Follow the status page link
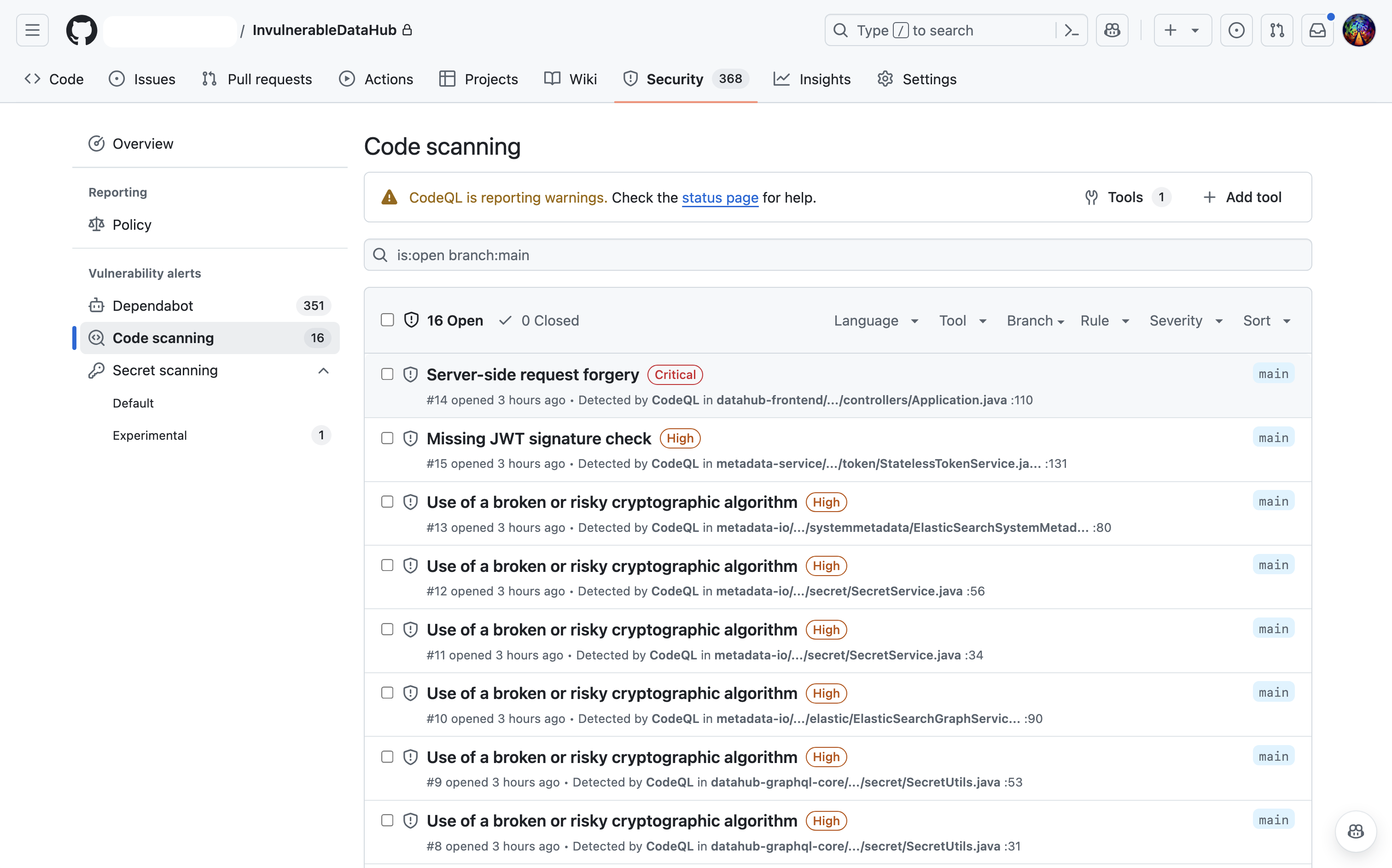This screenshot has width=1392, height=868. (x=720, y=198)
